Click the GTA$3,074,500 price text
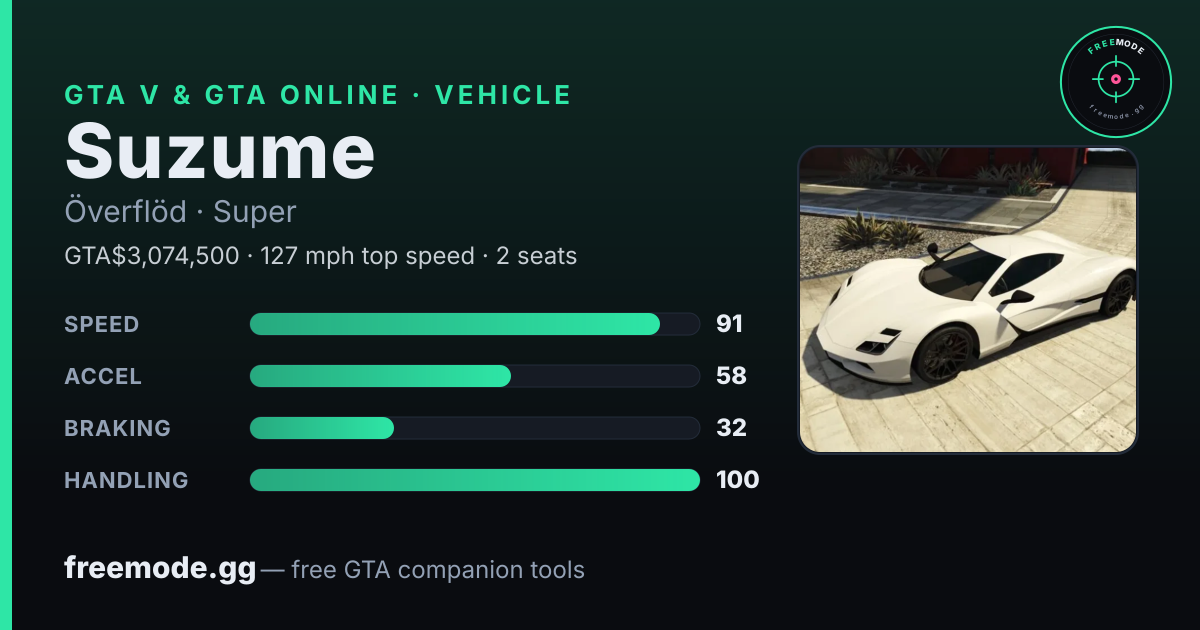 coord(152,256)
